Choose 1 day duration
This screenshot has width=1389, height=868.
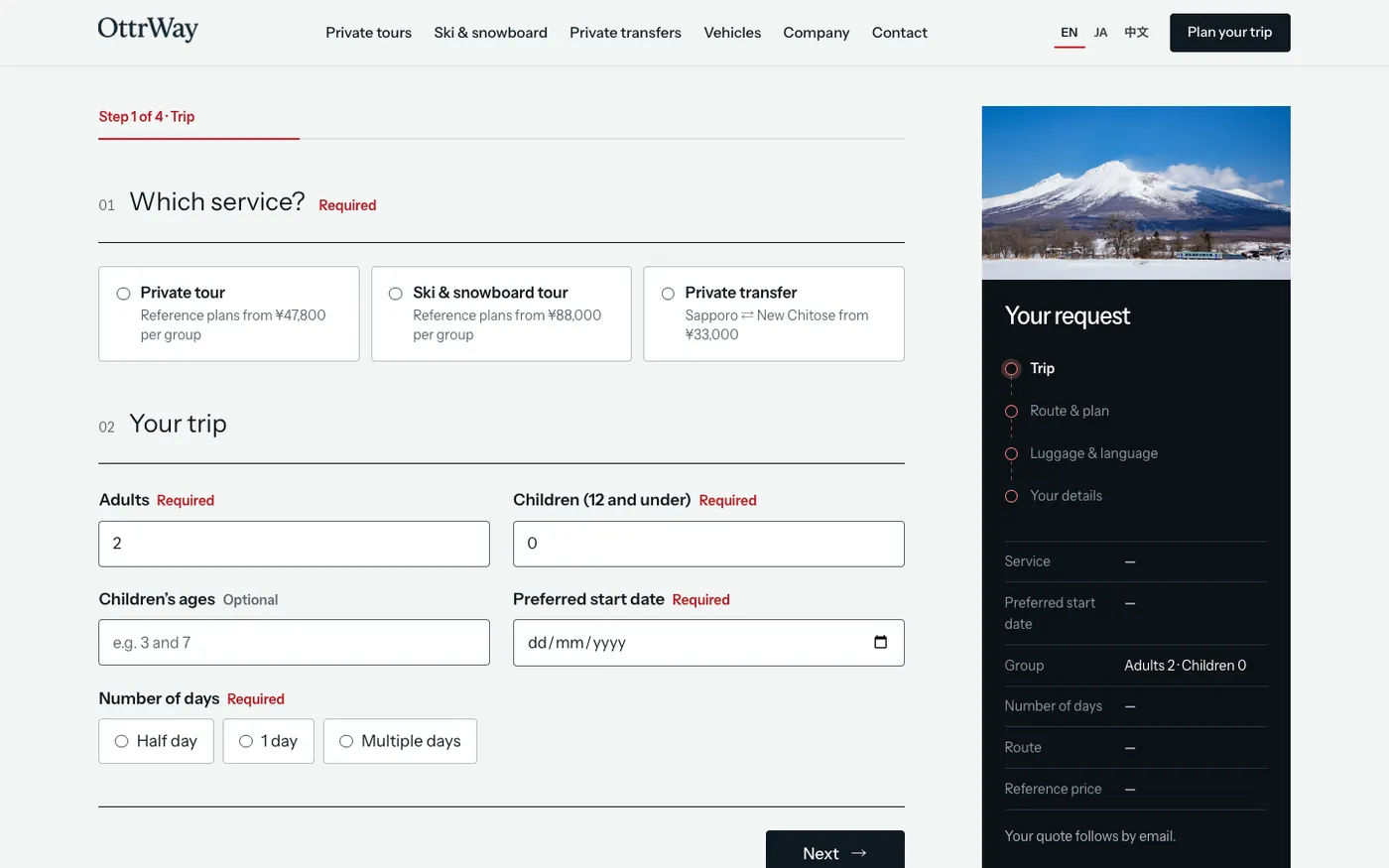point(268,741)
